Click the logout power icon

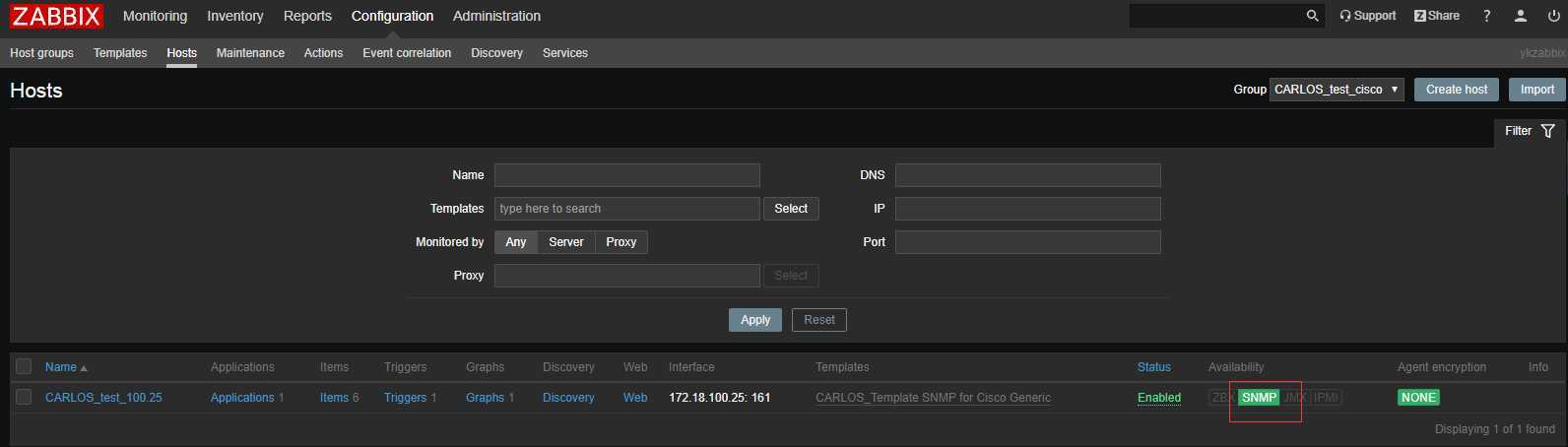pos(1553,16)
